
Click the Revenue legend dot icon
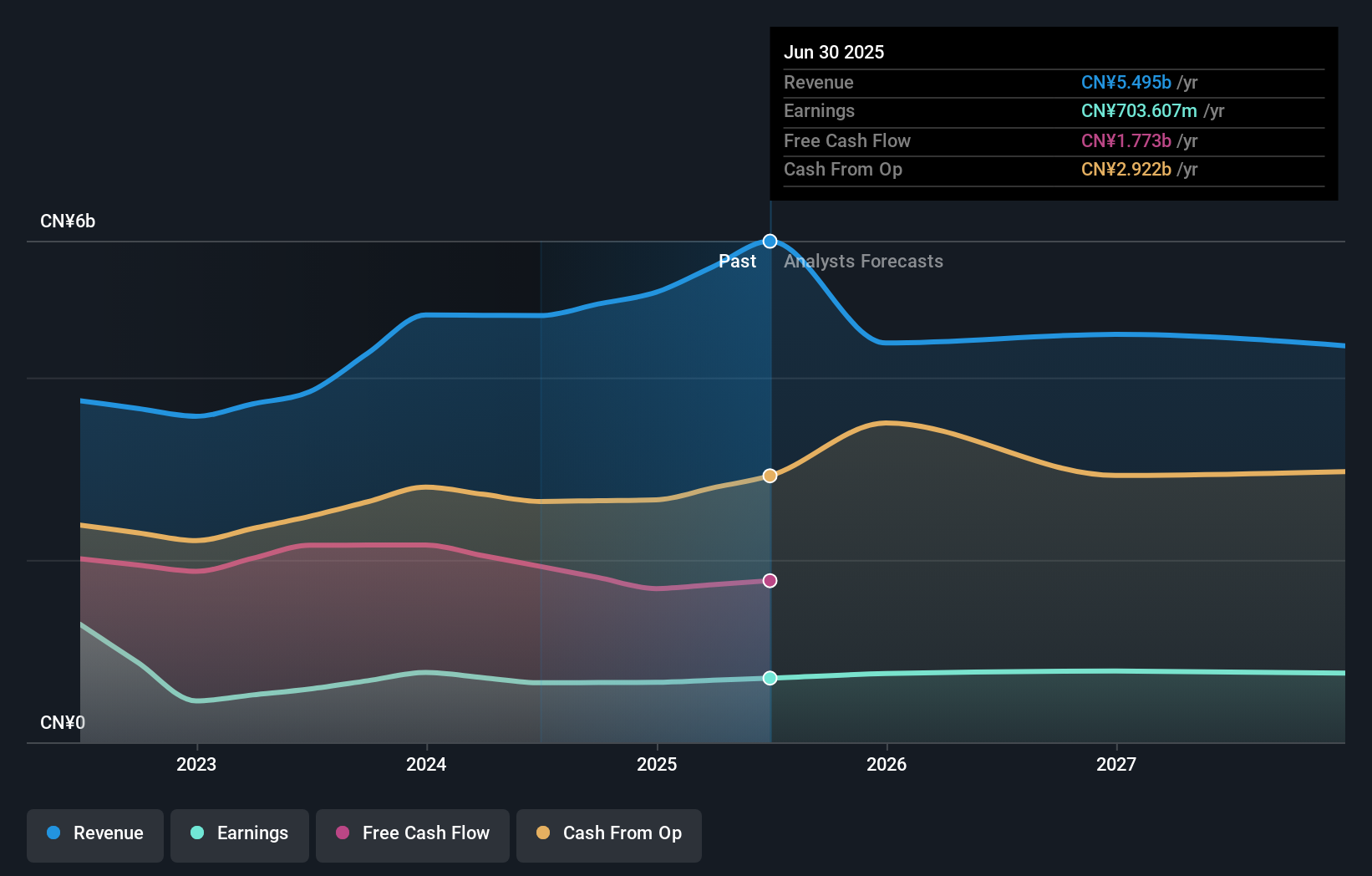[52, 833]
